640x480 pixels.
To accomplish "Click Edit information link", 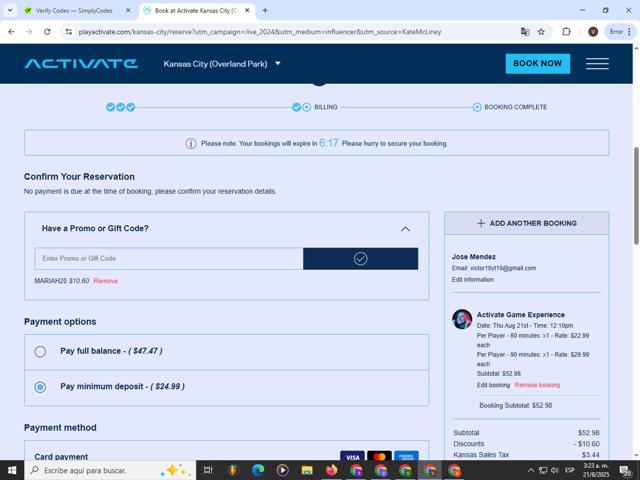I will tap(473, 280).
